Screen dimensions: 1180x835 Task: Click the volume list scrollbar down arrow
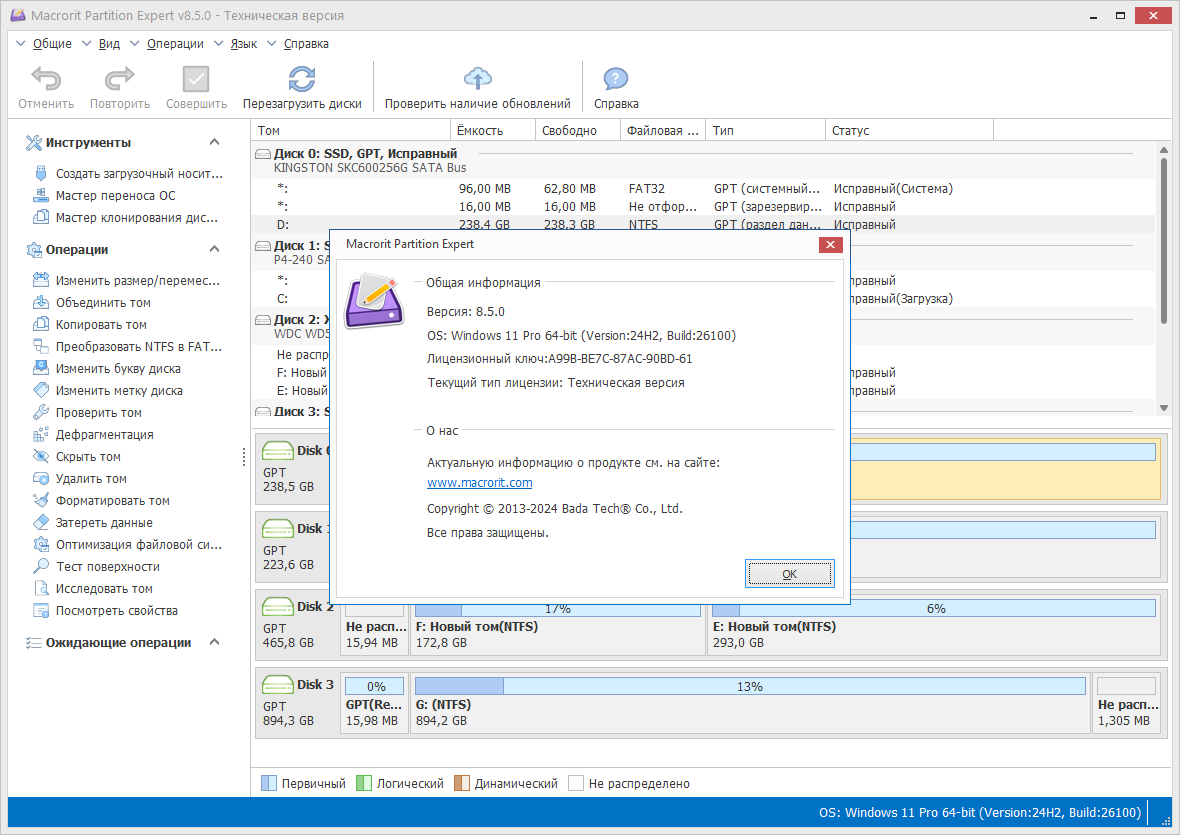coord(1163,408)
